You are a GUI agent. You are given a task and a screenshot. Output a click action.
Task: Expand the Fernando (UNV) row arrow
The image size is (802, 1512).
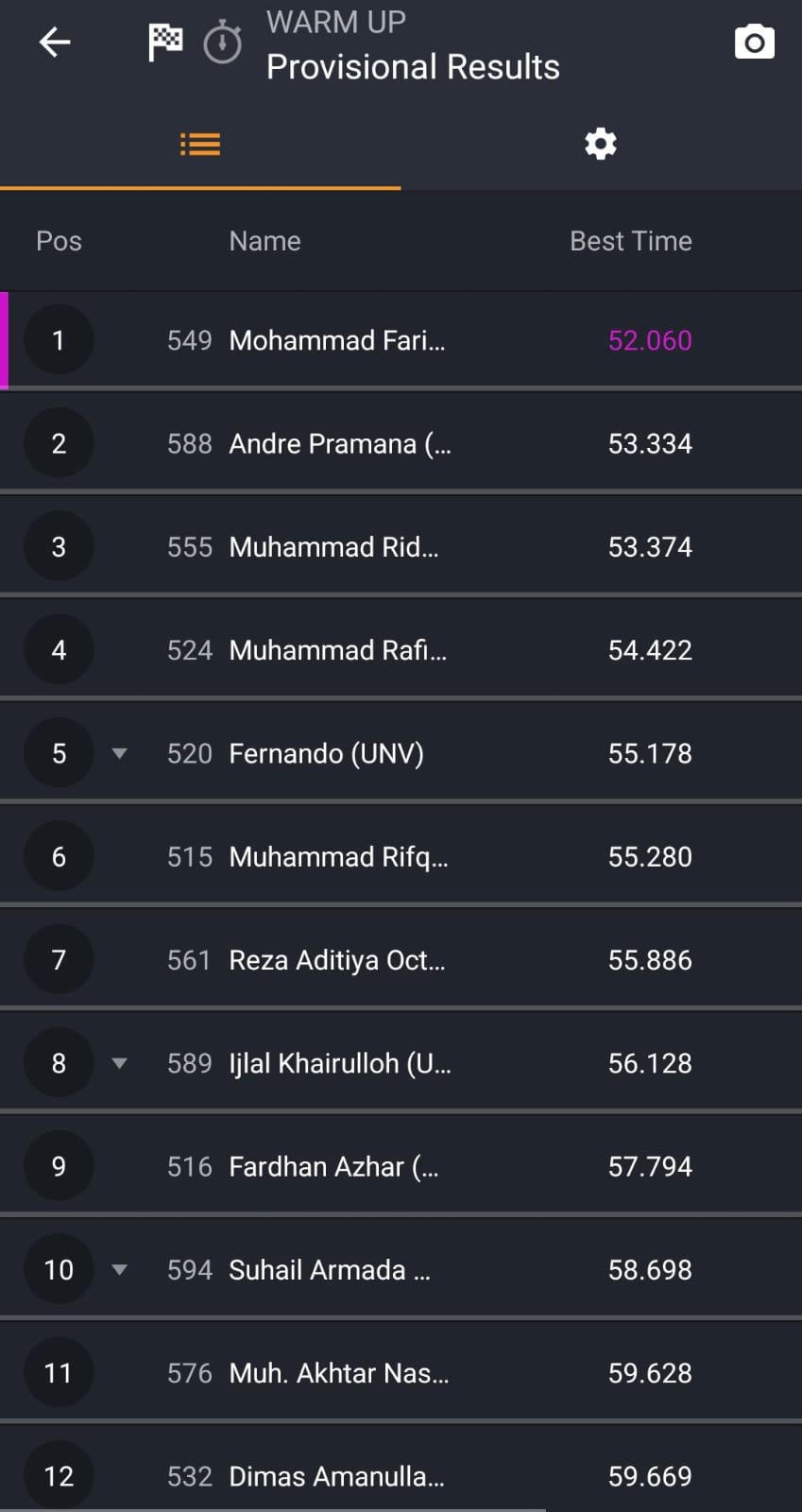pyautogui.click(x=119, y=753)
